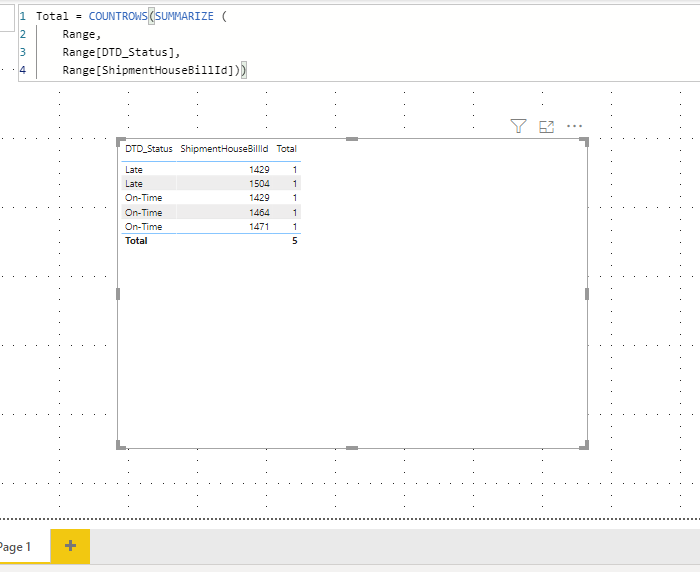The height and width of the screenshot is (572, 700).
Task: Click SUMMARIZE function in formula bar
Action: (184, 16)
